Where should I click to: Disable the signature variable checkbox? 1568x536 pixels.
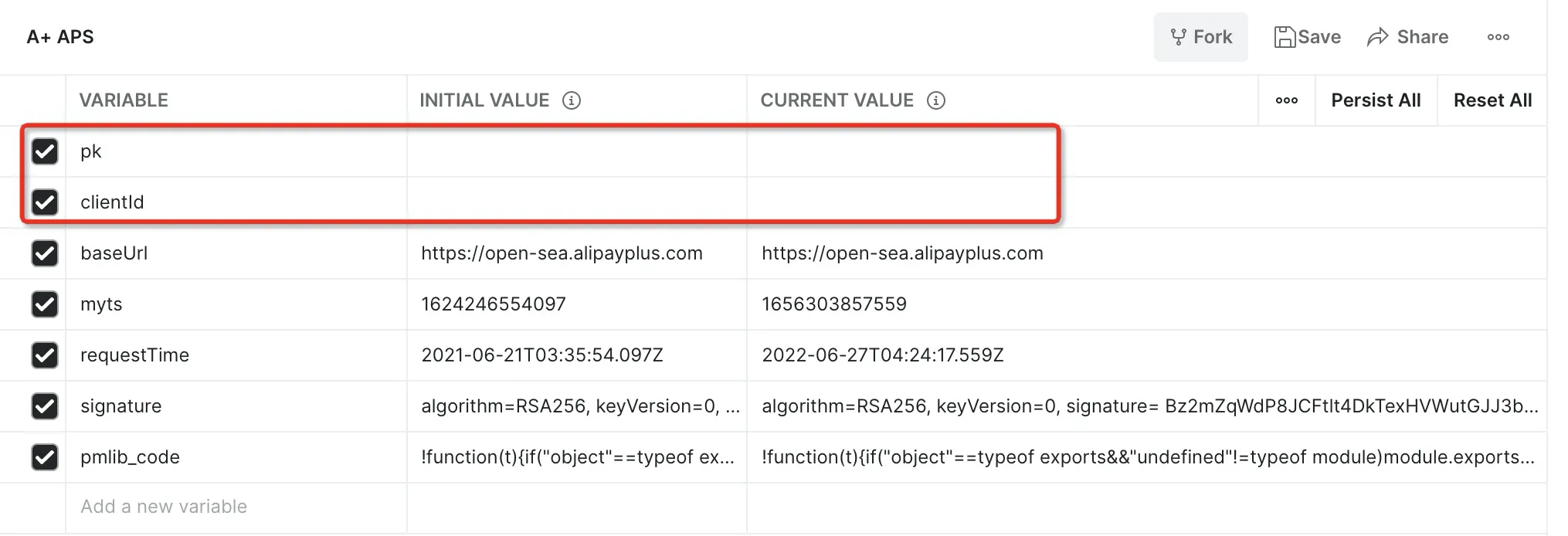45,406
